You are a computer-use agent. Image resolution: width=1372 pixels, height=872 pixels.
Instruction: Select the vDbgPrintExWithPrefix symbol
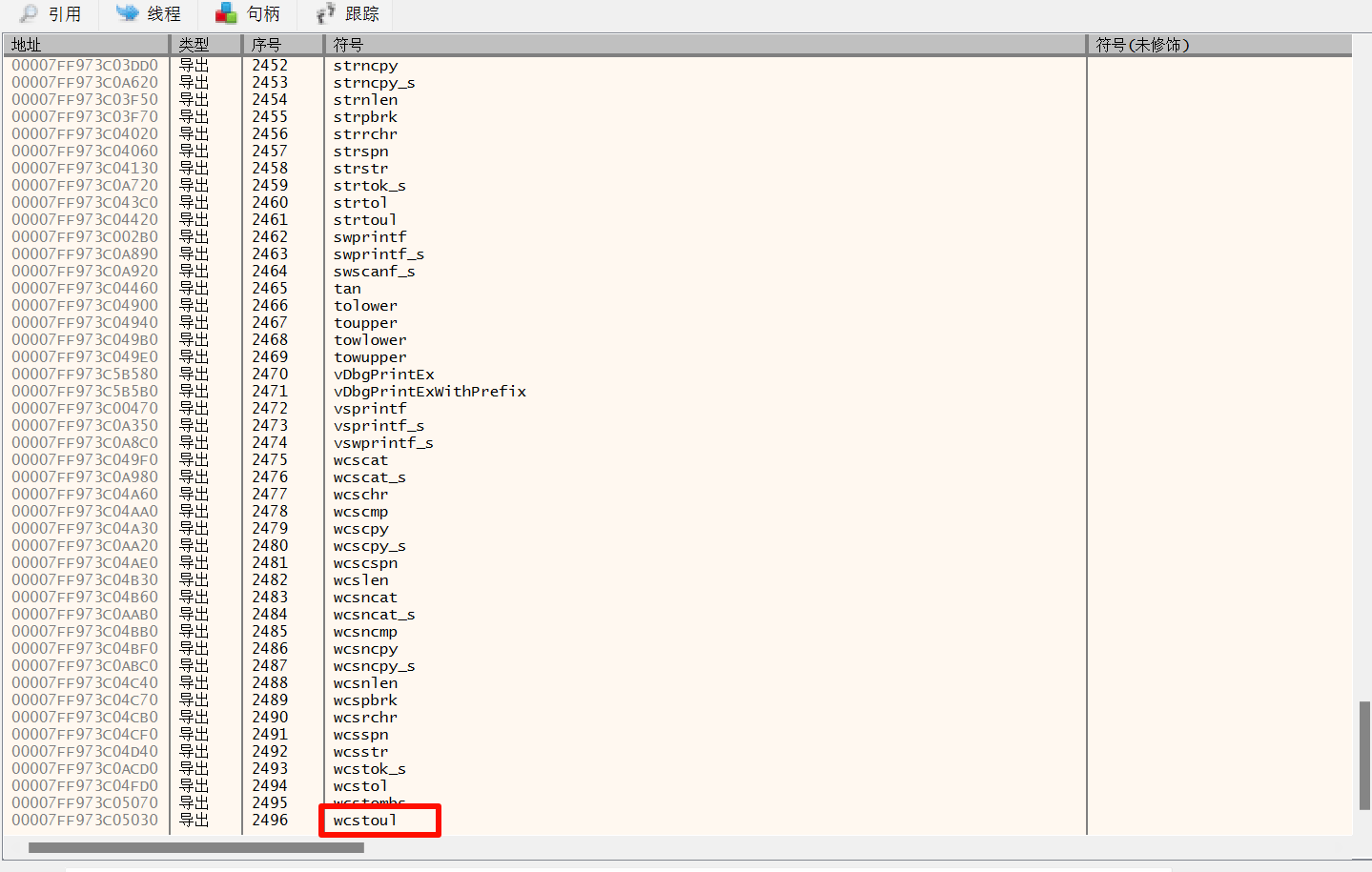(x=429, y=392)
